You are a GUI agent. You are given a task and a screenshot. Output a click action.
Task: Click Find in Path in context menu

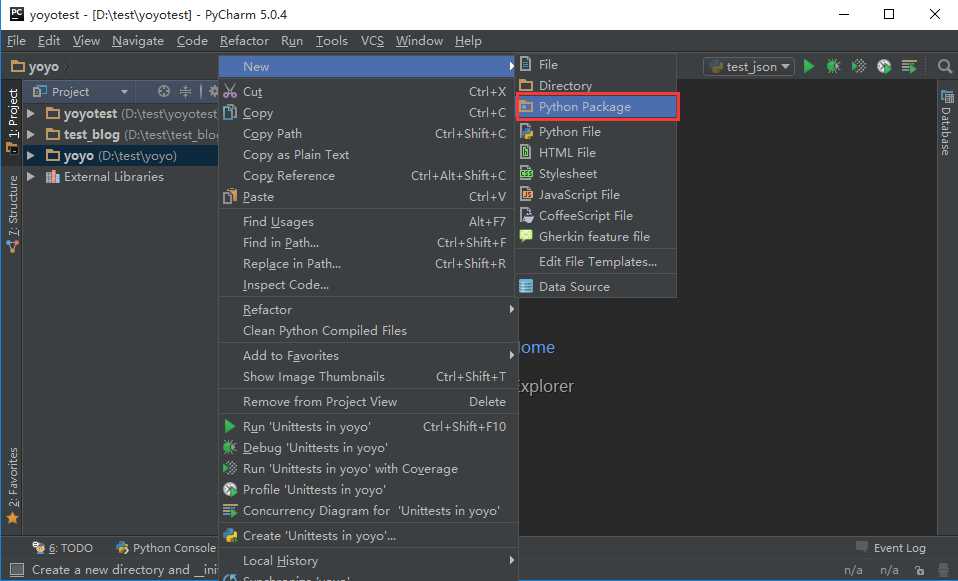[368, 243]
